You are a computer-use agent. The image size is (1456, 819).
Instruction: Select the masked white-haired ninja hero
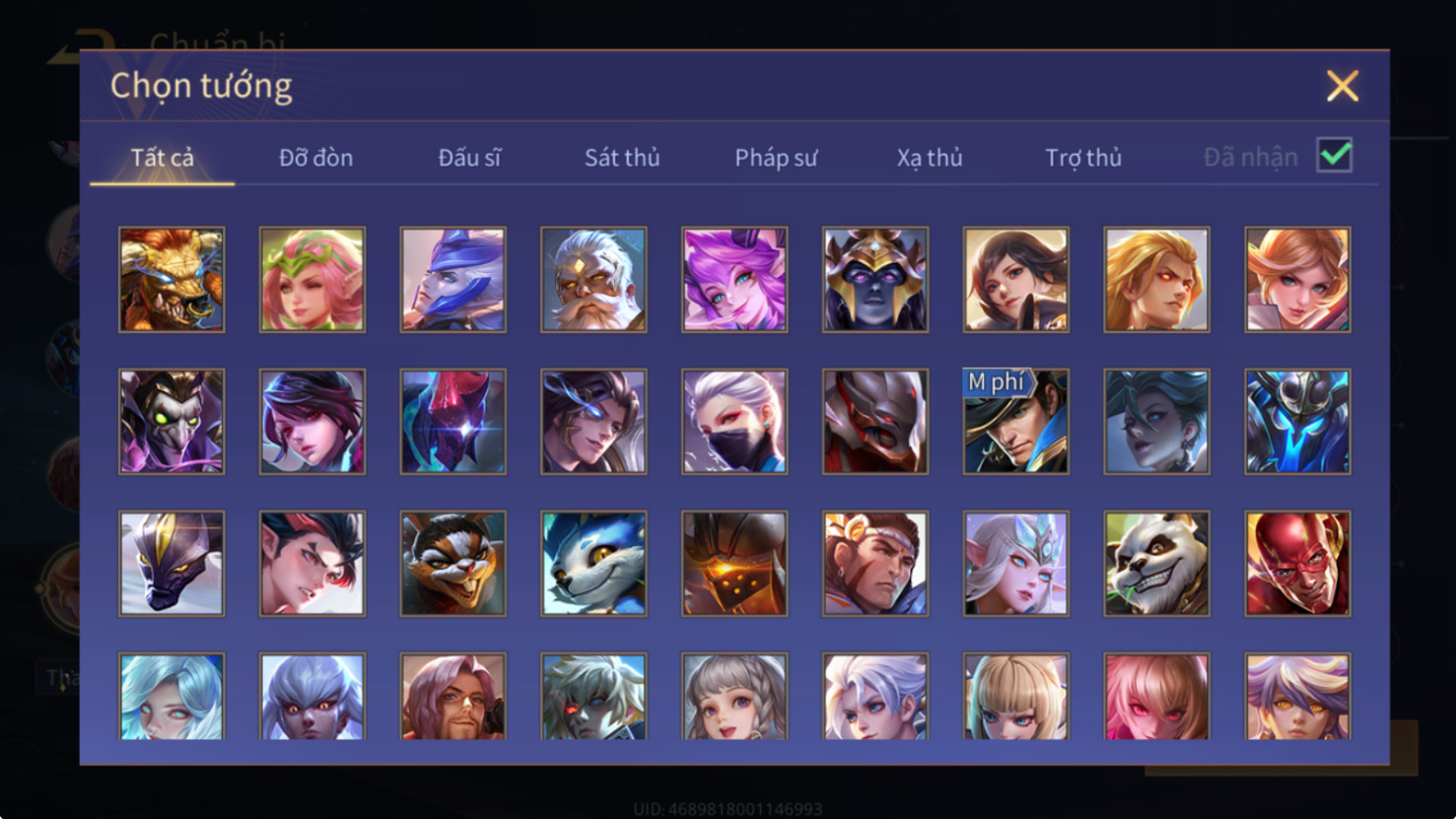734,422
